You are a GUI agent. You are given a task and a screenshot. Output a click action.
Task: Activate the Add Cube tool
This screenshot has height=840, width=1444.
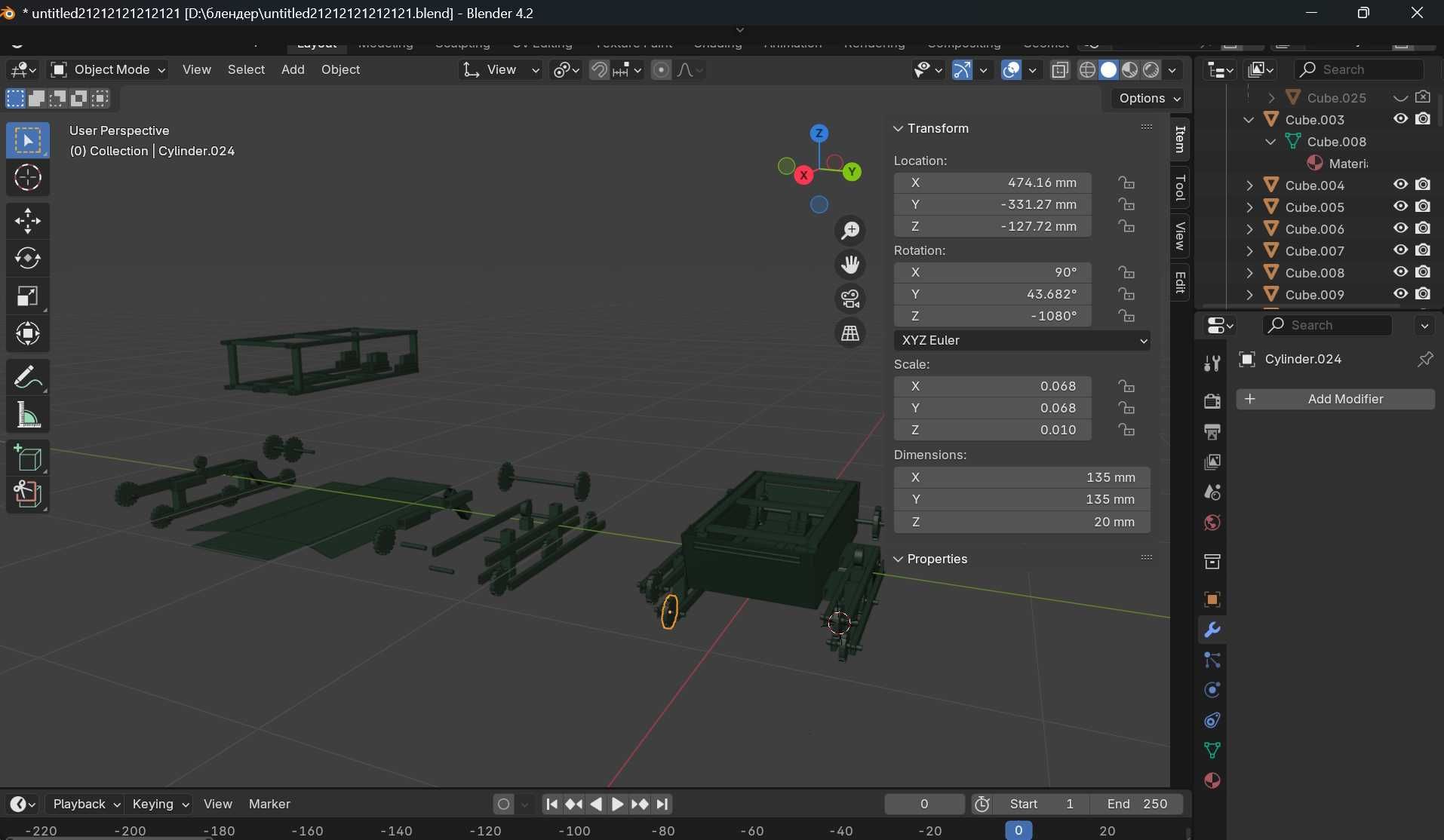(x=28, y=458)
